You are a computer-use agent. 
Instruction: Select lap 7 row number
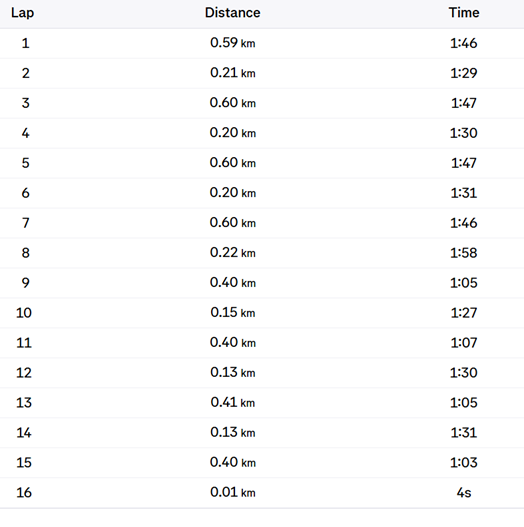tap(26, 223)
